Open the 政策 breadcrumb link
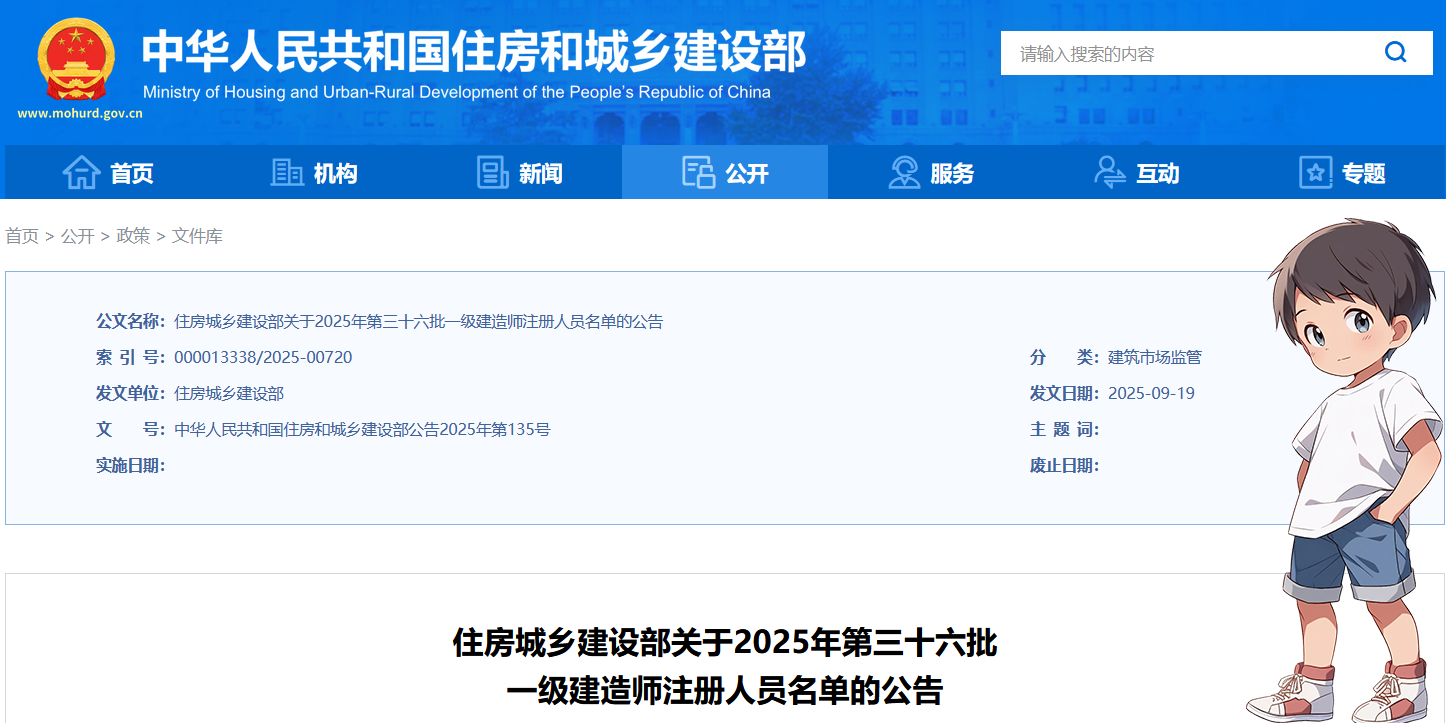 (133, 236)
